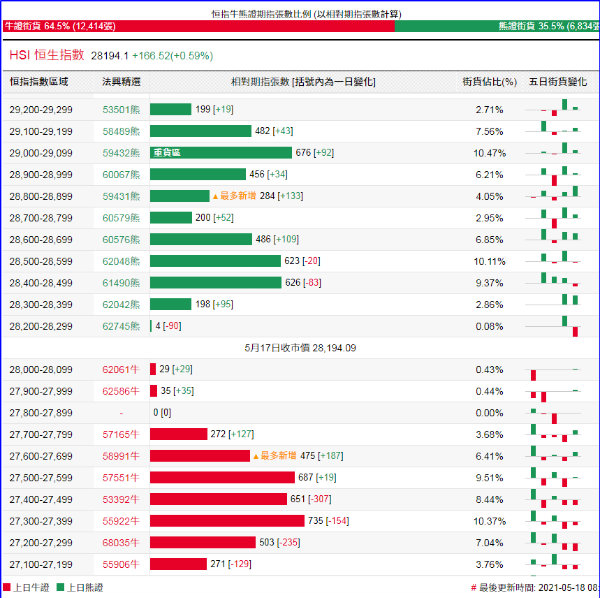600x598 pixels.
Task: Click the 651 [-307] contract value
Action: (x=311, y=499)
